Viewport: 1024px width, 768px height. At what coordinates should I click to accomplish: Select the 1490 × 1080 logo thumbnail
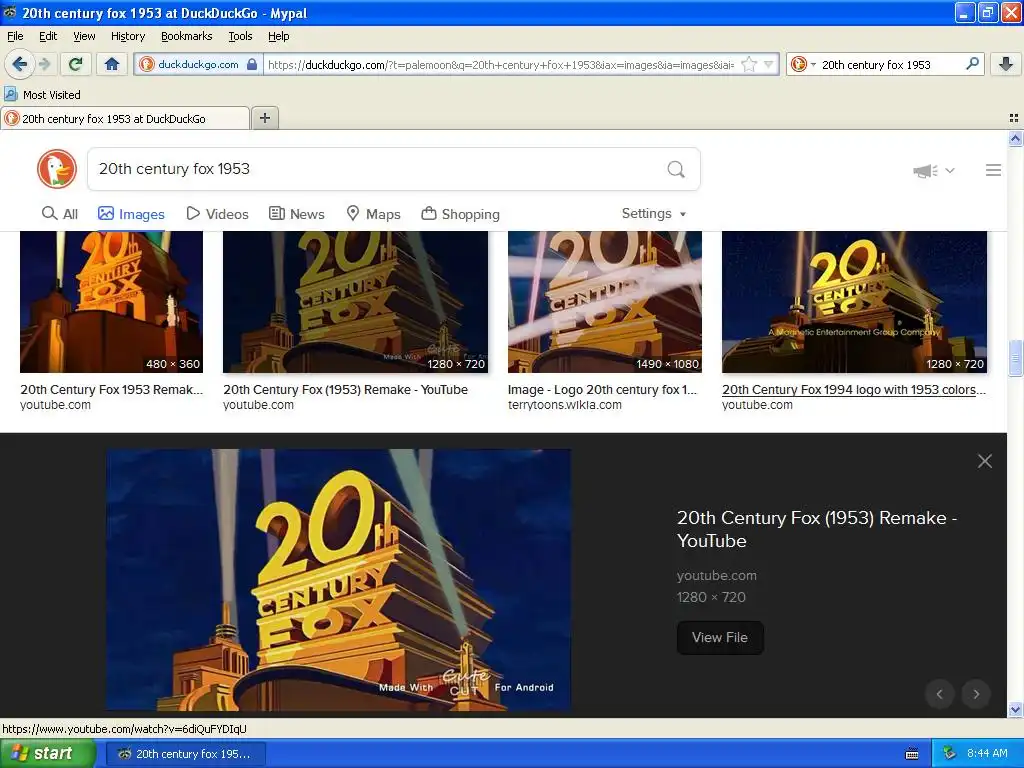(x=605, y=302)
